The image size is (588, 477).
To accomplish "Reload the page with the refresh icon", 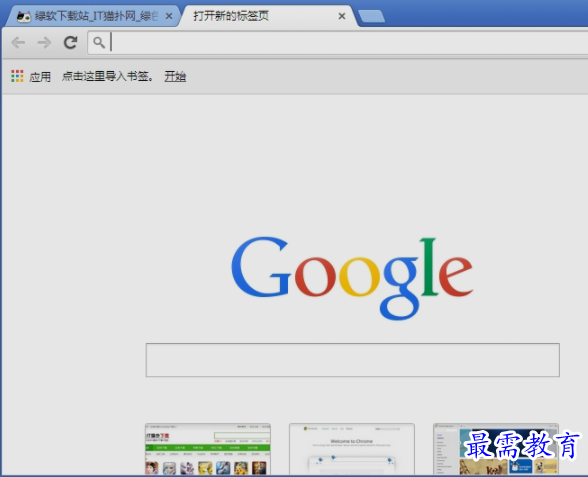I will (x=70, y=43).
